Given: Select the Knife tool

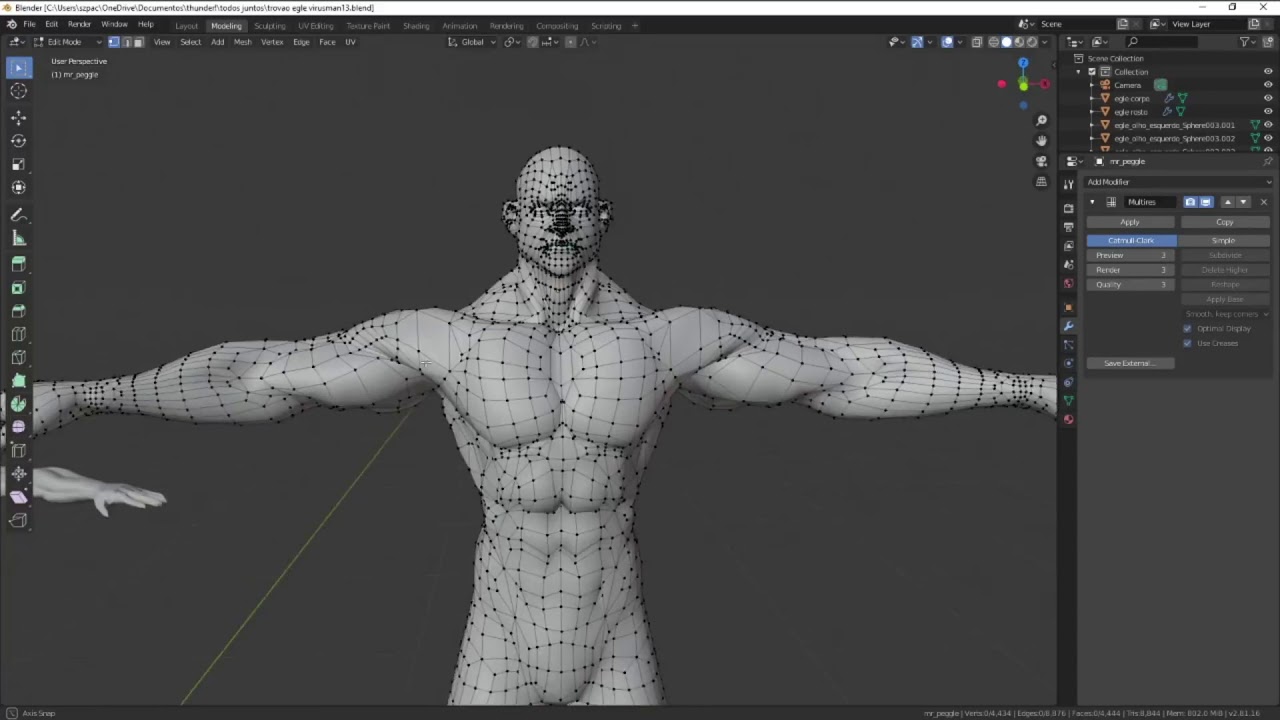Looking at the screenshot, I should pos(18,357).
